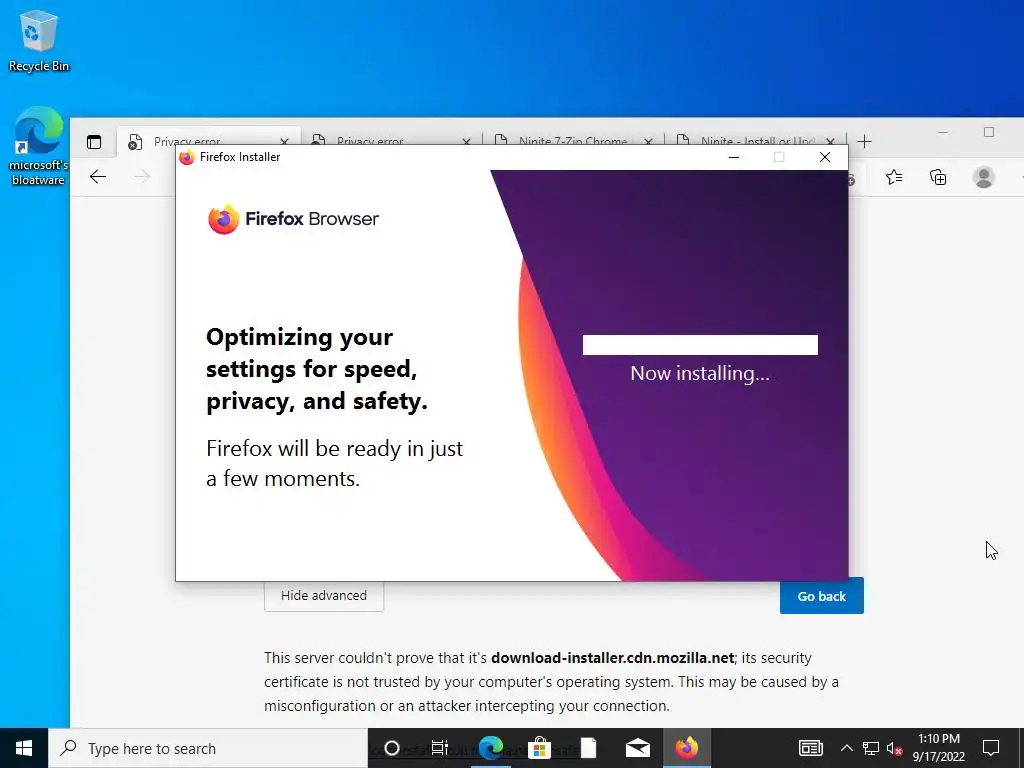Close the first Privacy error tab
Screen dimensions: 1024x768
coord(284,141)
